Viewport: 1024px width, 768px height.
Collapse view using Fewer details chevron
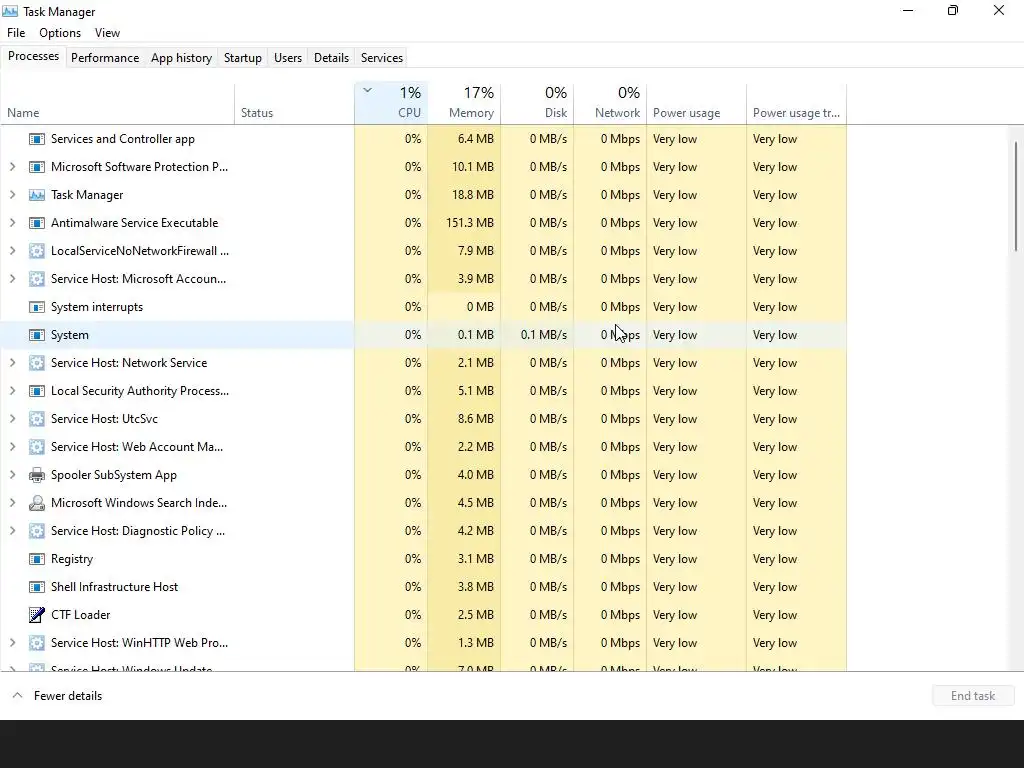[x=18, y=696]
